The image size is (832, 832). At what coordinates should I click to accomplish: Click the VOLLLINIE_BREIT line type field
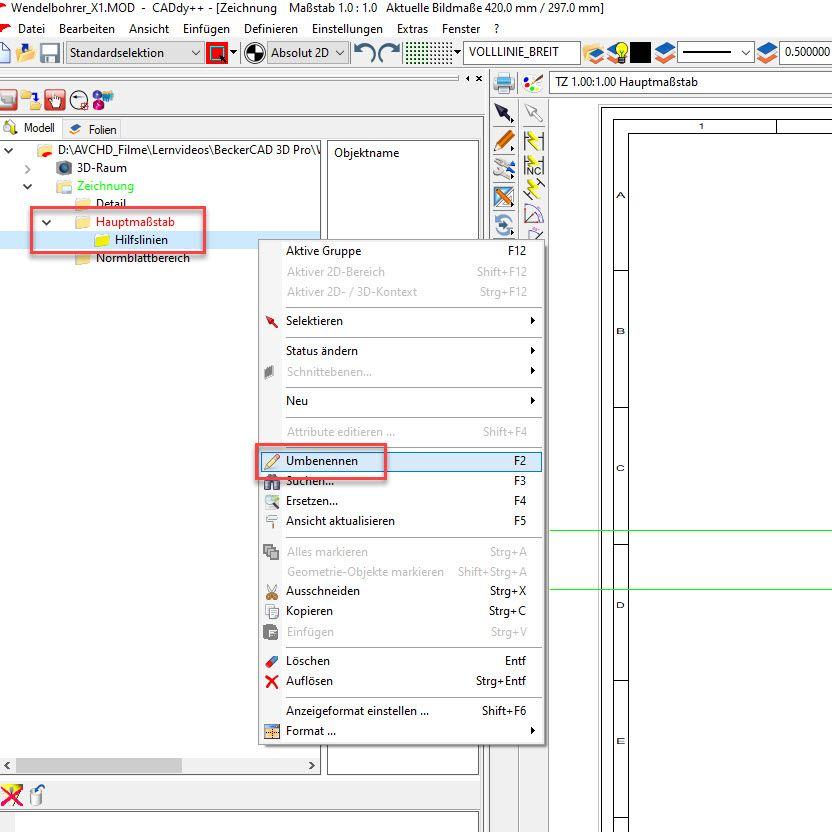click(520, 53)
